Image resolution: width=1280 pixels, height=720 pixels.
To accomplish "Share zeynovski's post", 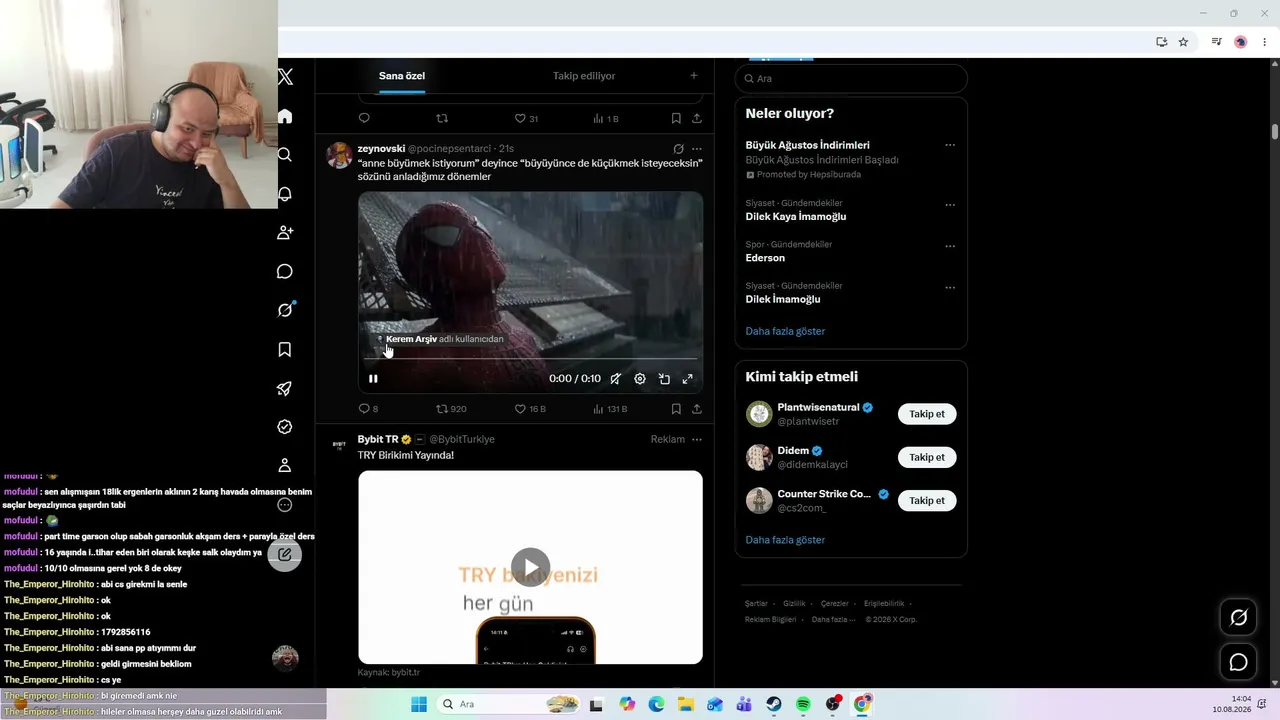I will click(x=696, y=409).
